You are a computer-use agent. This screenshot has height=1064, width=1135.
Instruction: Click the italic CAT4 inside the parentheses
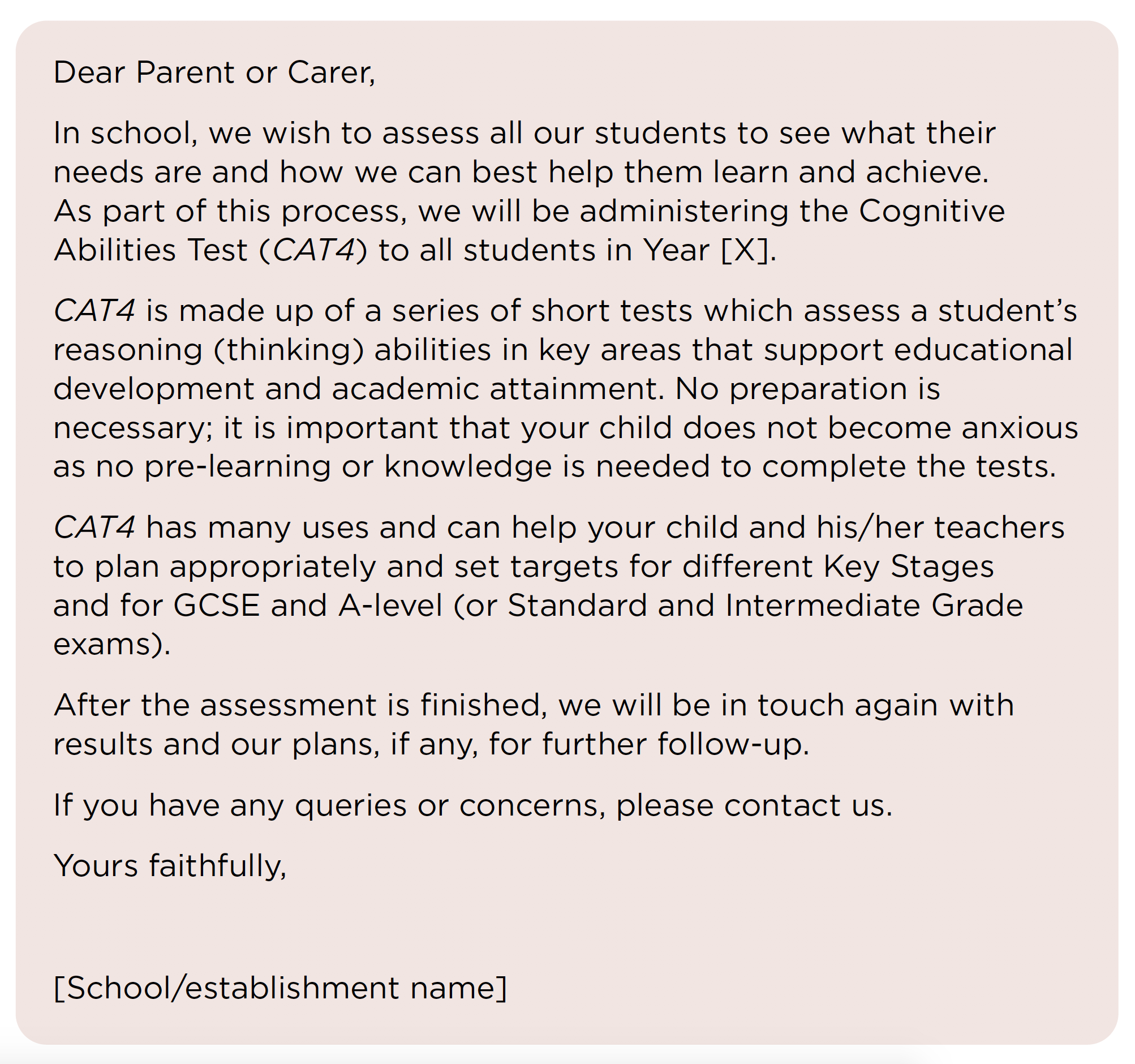[313, 251]
